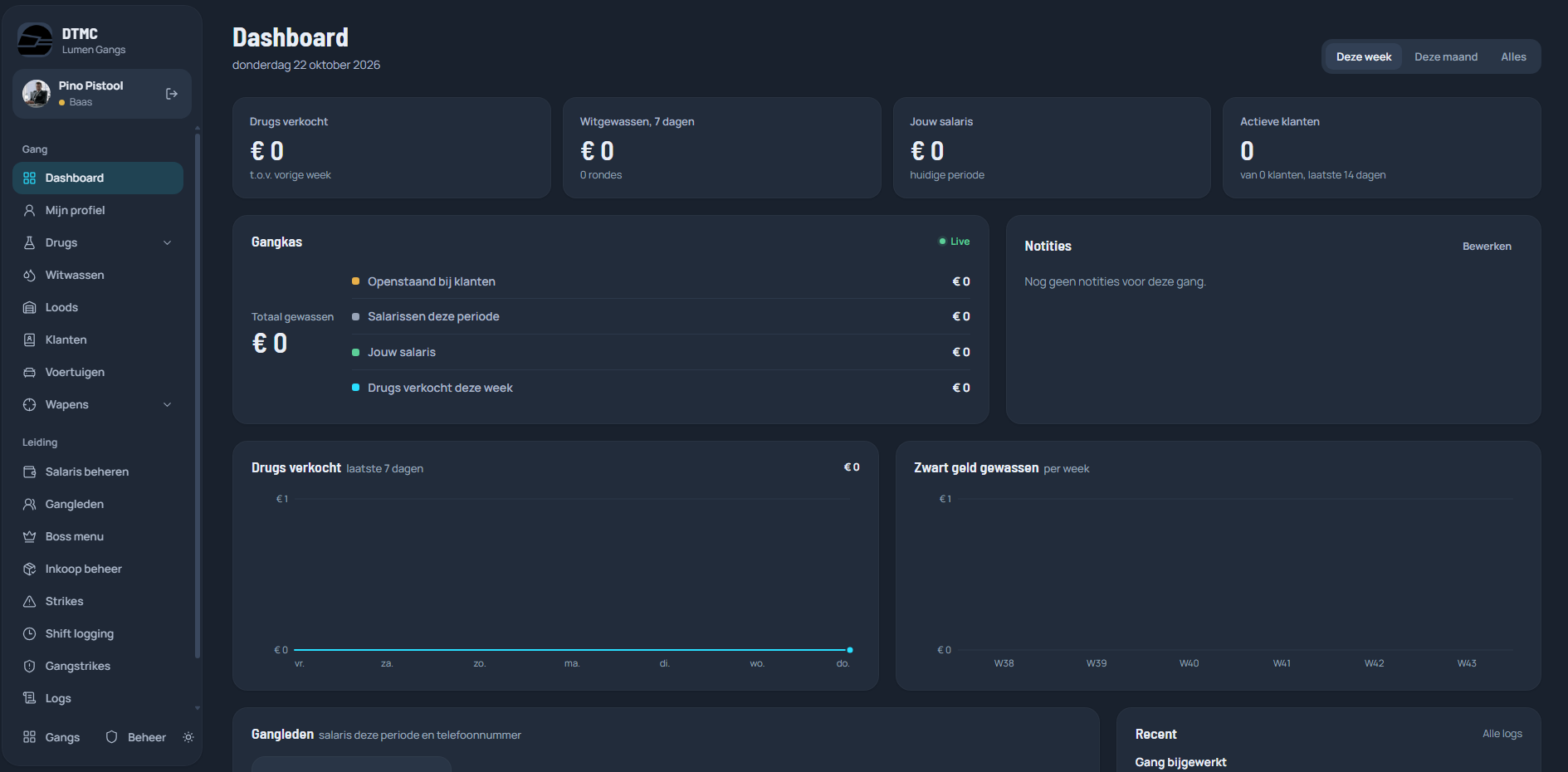This screenshot has width=1568, height=772.
Task: Click the Wapens crosshair icon
Action: 29,404
